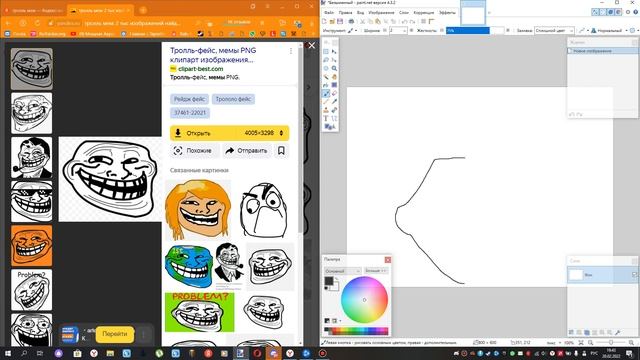Image resolution: width=640 pixels, height=360 pixels.
Task: Open image size dropdown beside Открыть
Action: (x=281, y=133)
